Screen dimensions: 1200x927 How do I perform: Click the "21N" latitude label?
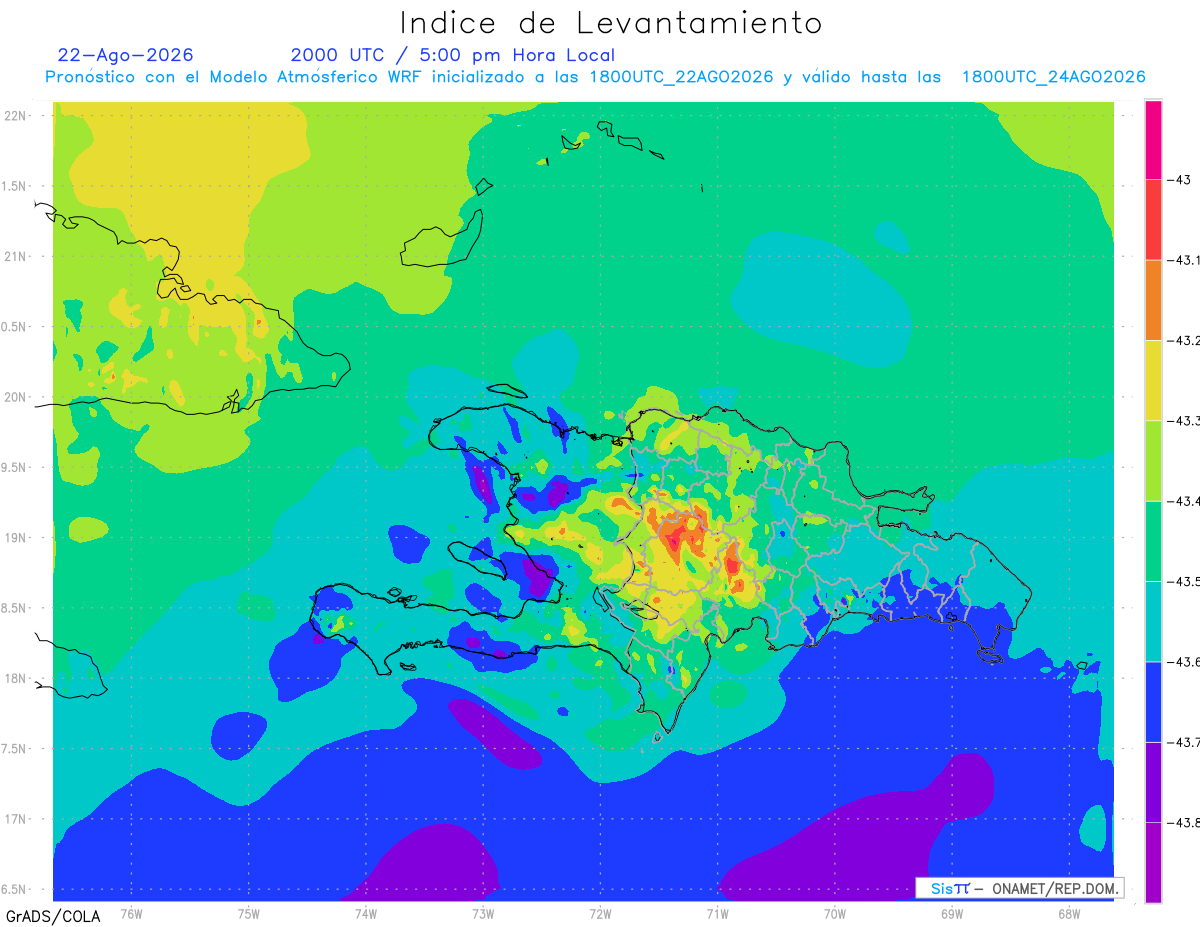(16, 256)
